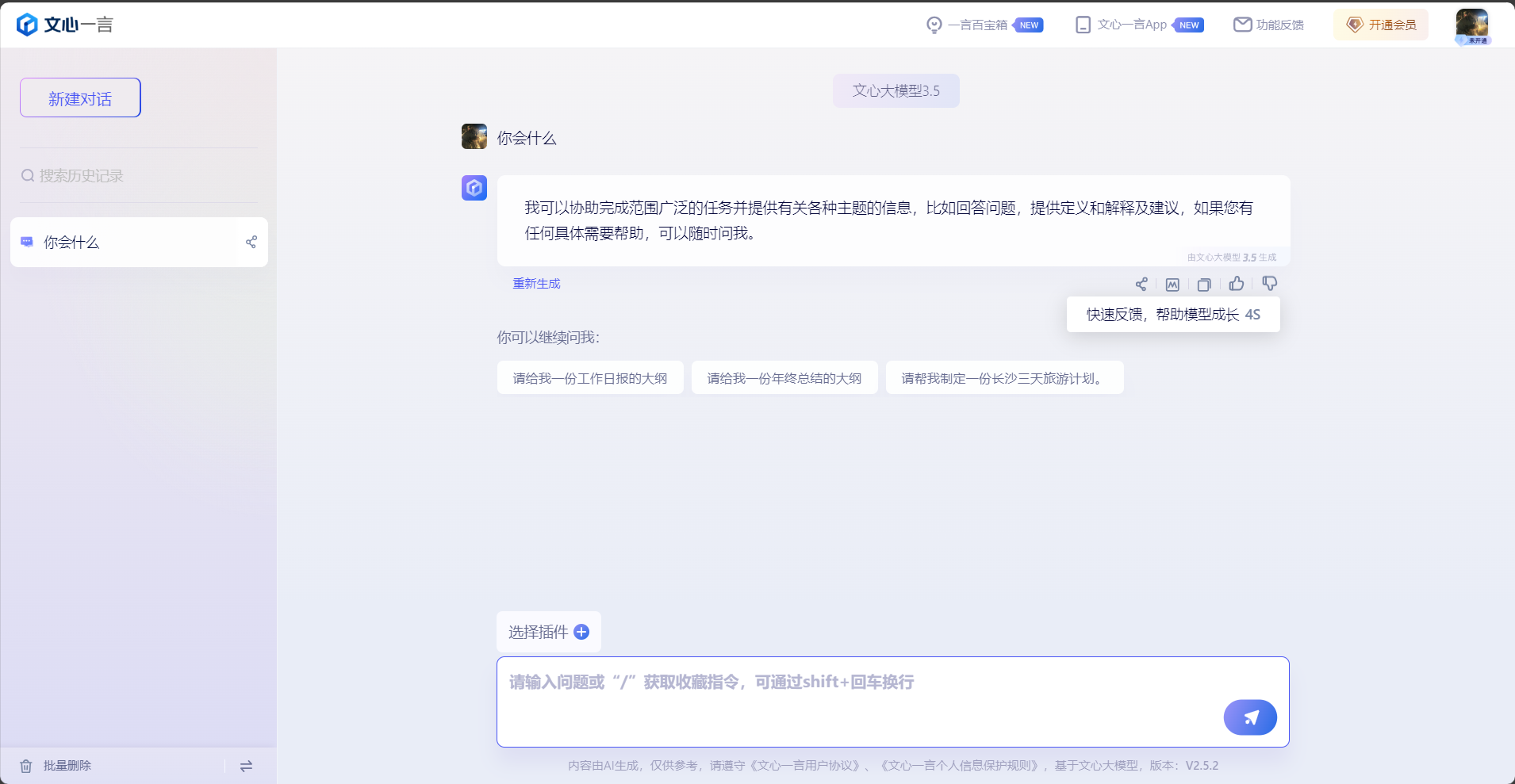Image resolution: width=1515 pixels, height=784 pixels.
Task: Click the 批量删除 trash icon
Action: click(x=26, y=766)
